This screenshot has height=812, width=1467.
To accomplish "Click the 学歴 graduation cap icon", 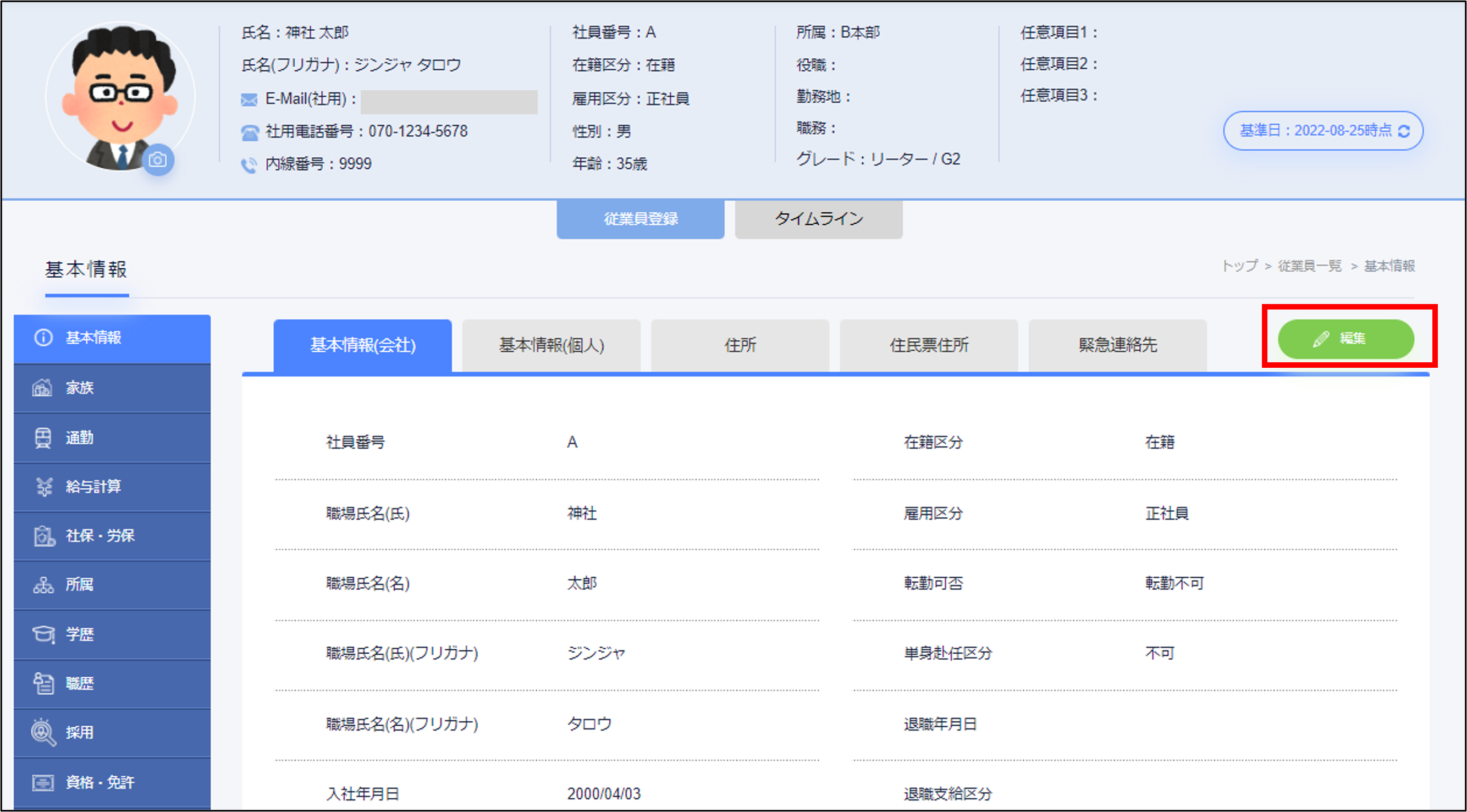I will coord(43,634).
